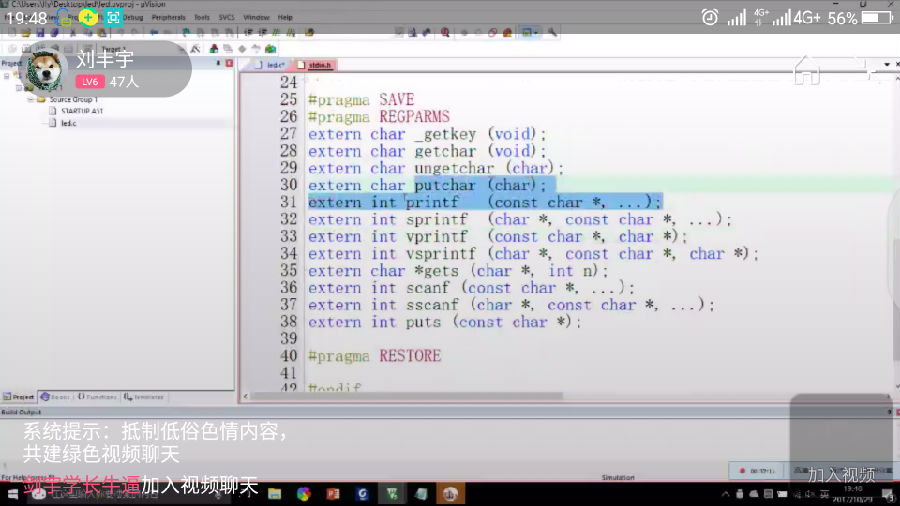Open the Peripherals menu

tap(168, 18)
